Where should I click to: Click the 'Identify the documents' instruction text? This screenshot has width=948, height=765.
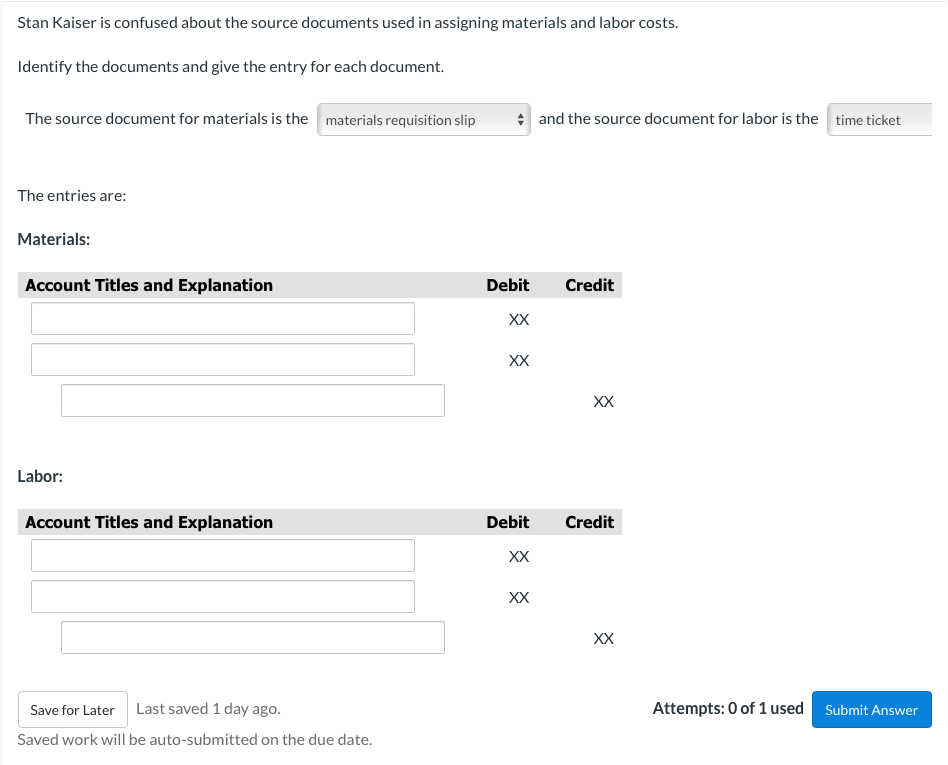[230, 67]
